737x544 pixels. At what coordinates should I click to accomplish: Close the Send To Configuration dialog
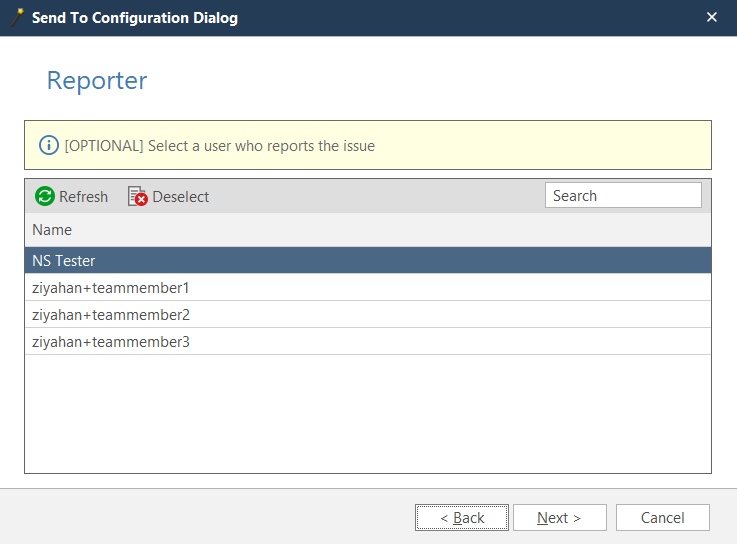(x=712, y=17)
